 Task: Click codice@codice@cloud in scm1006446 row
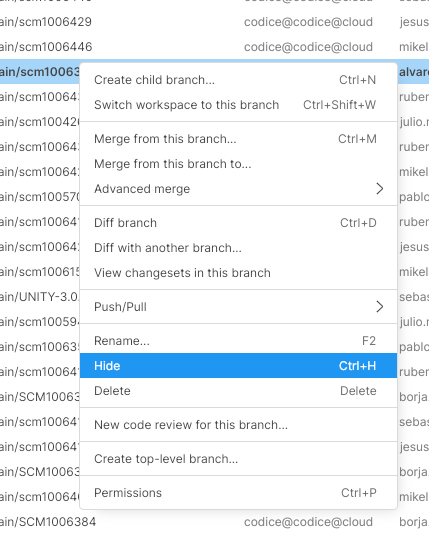308,47
